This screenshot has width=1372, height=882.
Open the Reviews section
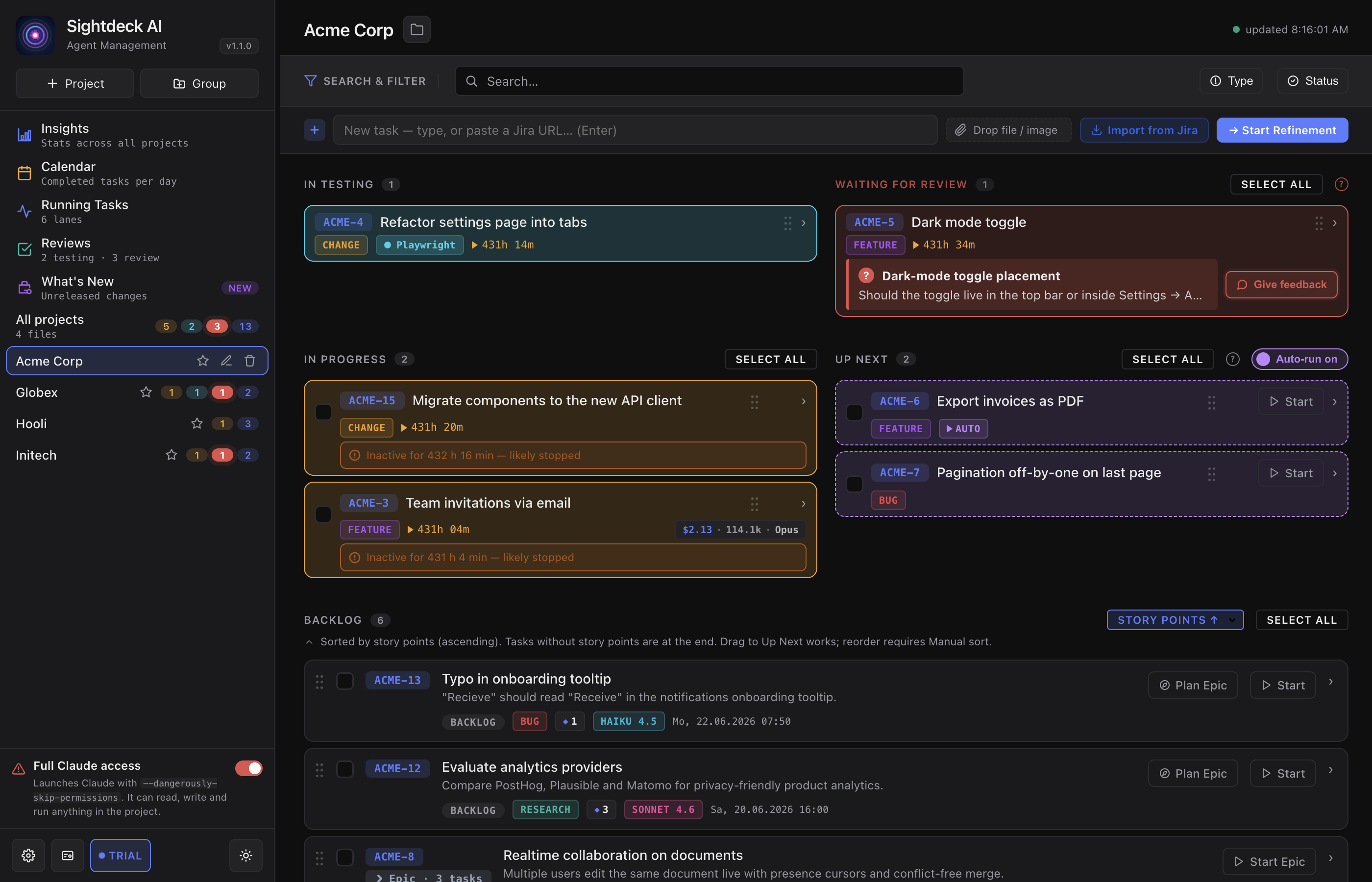pyautogui.click(x=136, y=250)
